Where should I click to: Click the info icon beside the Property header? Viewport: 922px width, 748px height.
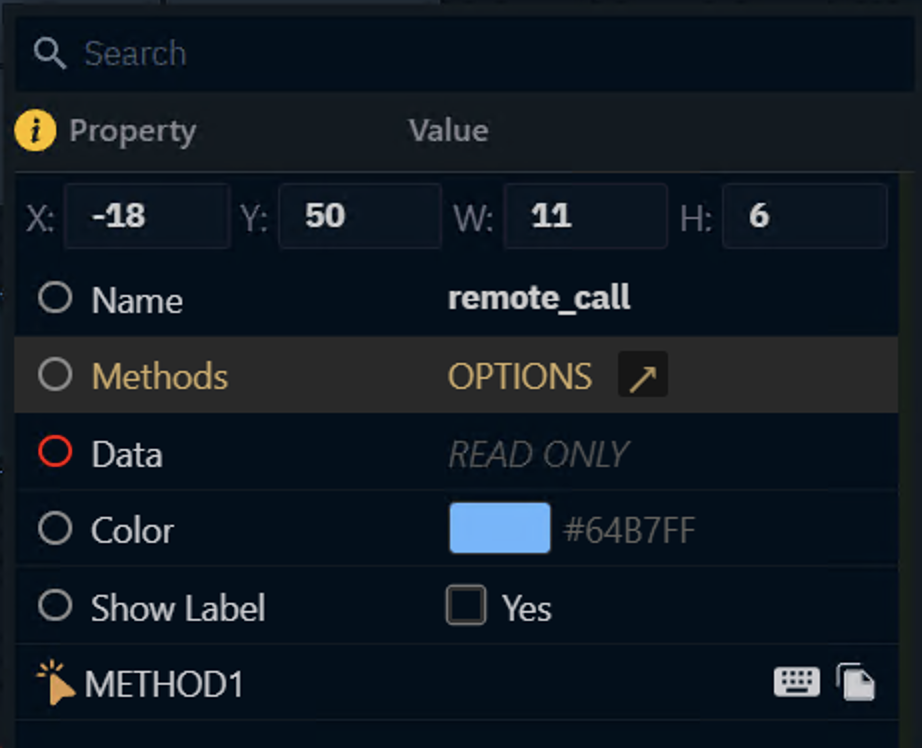[33, 131]
